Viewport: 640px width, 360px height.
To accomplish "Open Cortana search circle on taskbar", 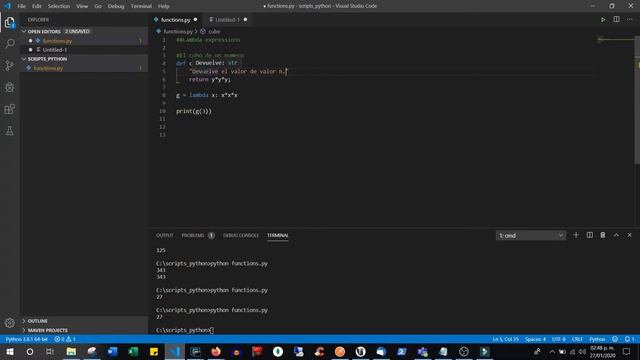I will pyautogui.click(x=30, y=352).
